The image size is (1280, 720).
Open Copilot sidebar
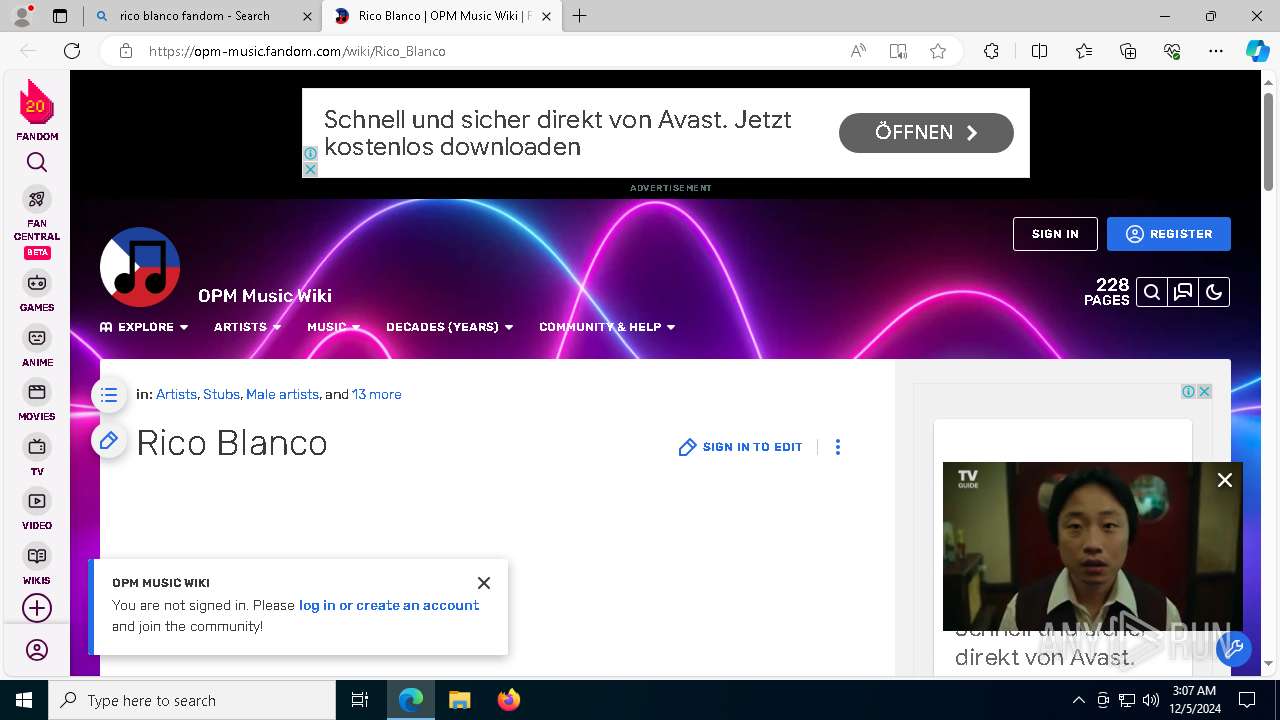tap(1257, 51)
